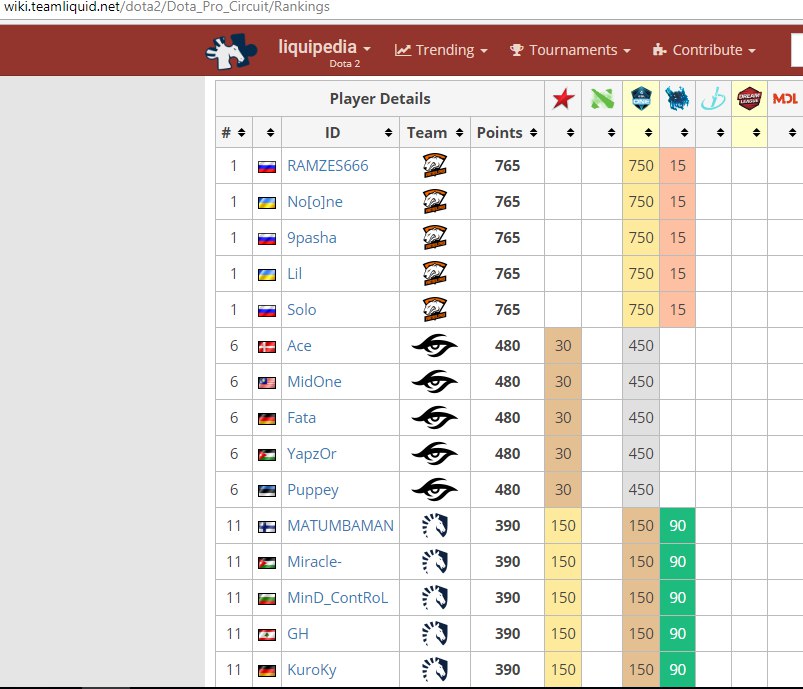Expand the liquipedia Dota 2 wiki dropdown
This screenshot has width=803, height=689.
click(x=324, y=49)
